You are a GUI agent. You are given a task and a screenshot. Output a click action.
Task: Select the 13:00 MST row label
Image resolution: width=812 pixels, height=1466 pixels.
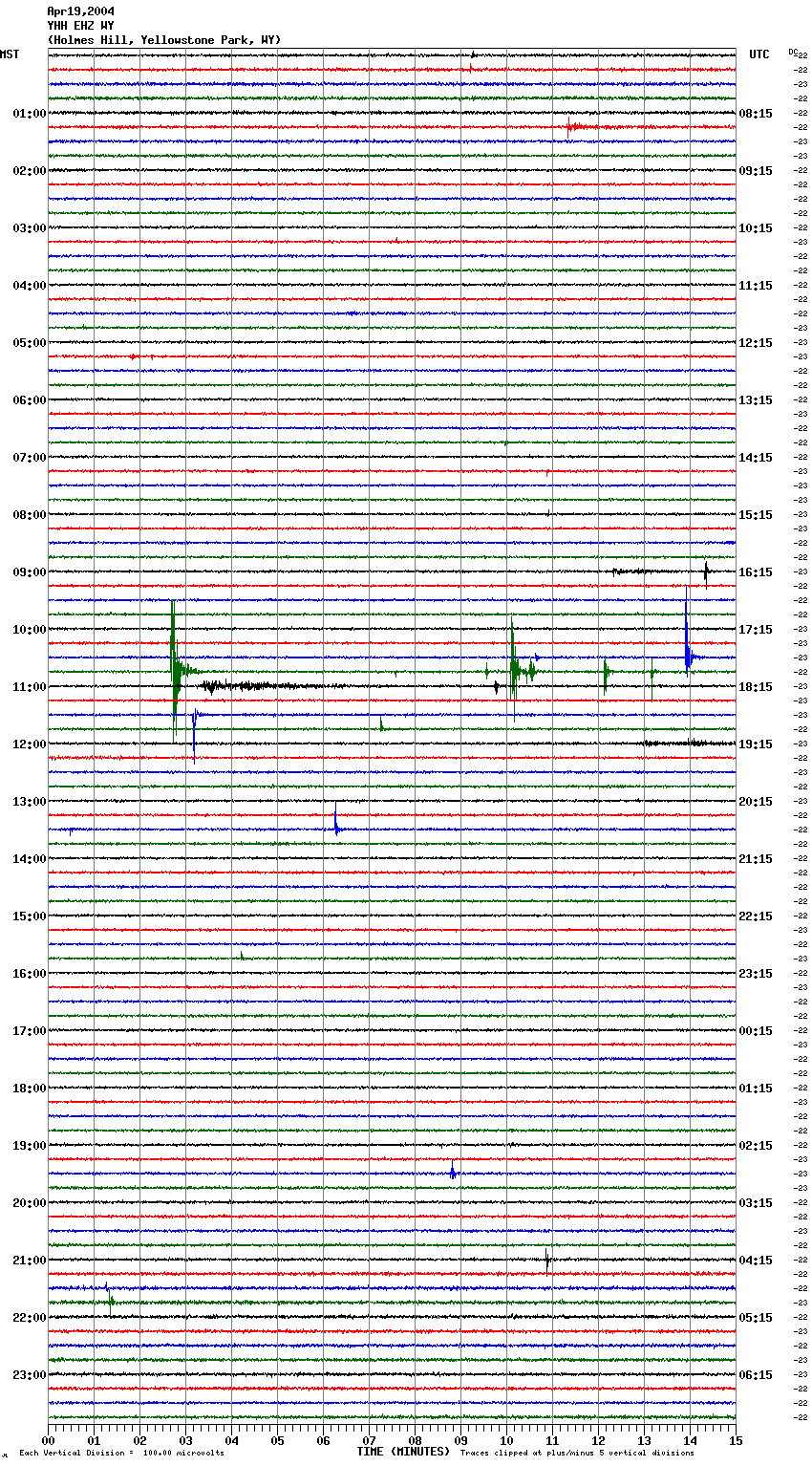pos(29,802)
